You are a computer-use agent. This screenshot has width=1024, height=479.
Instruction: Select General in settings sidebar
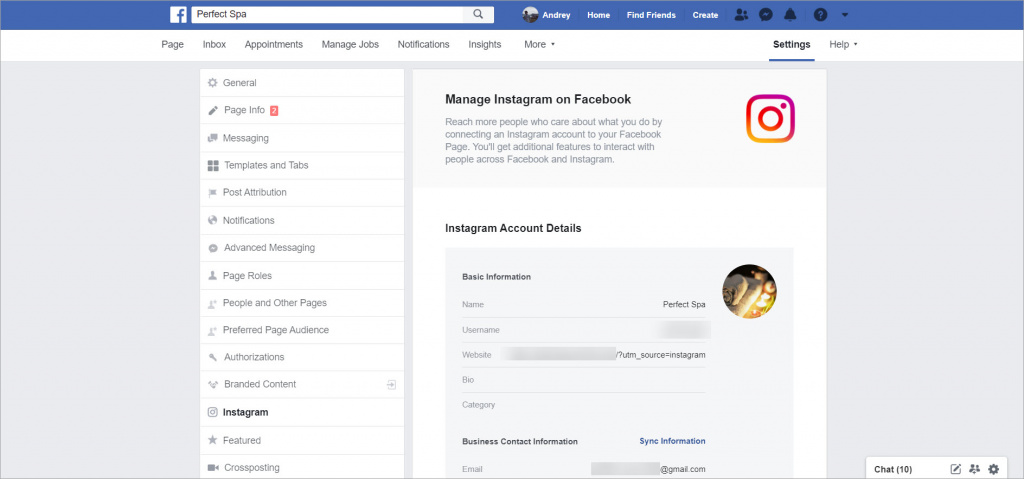(x=302, y=83)
